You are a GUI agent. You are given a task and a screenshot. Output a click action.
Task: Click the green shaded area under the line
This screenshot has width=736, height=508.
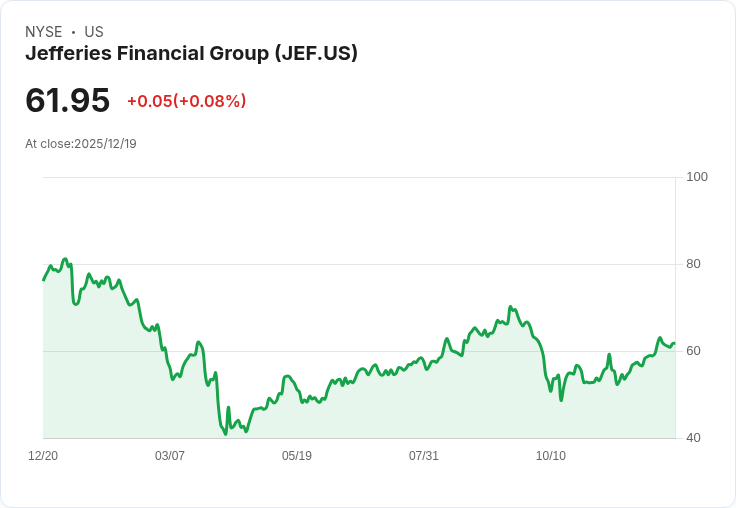pyautogui.click(x=400, y=410)
